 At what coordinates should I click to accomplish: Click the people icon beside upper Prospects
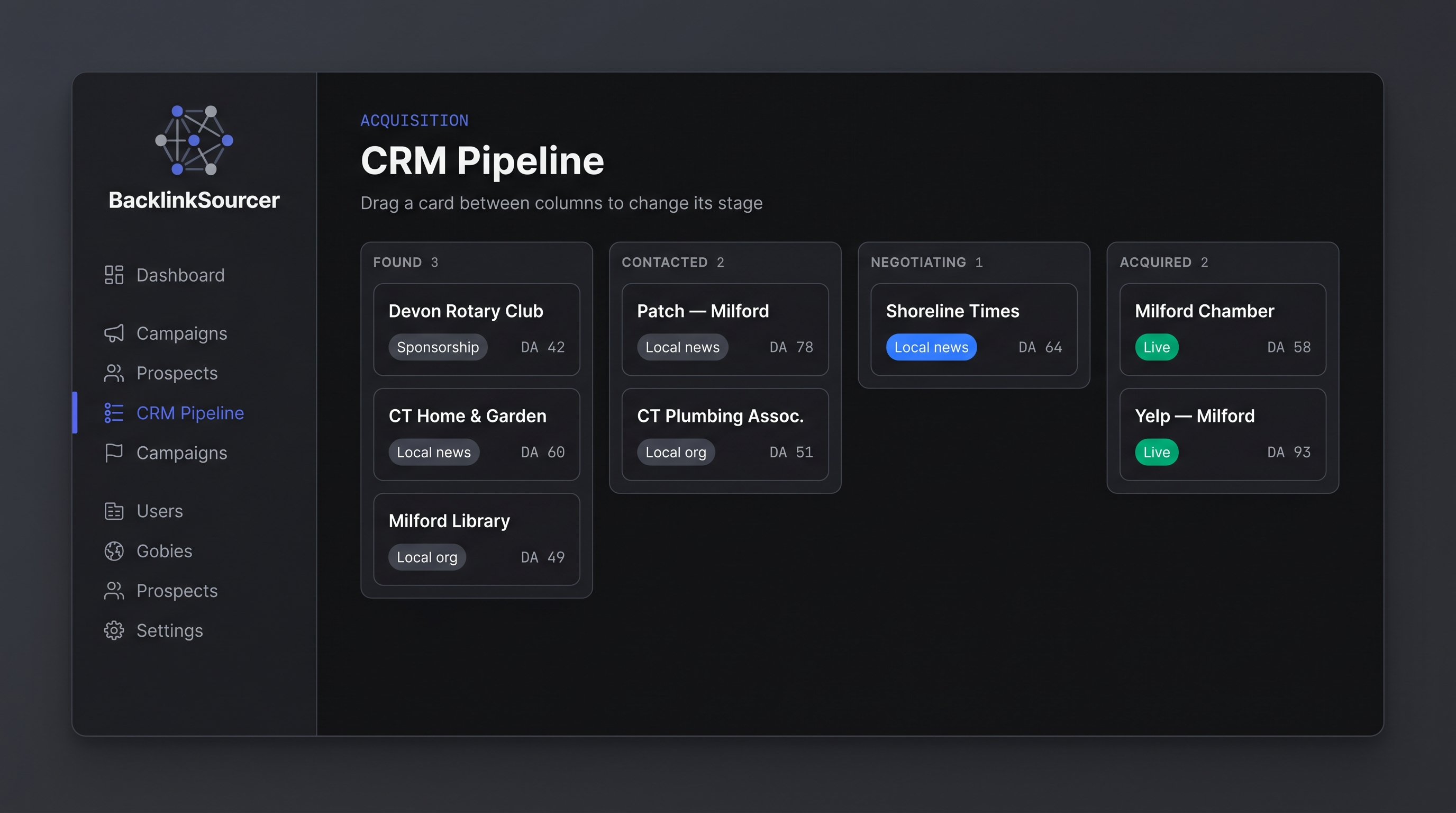(114, 373)
